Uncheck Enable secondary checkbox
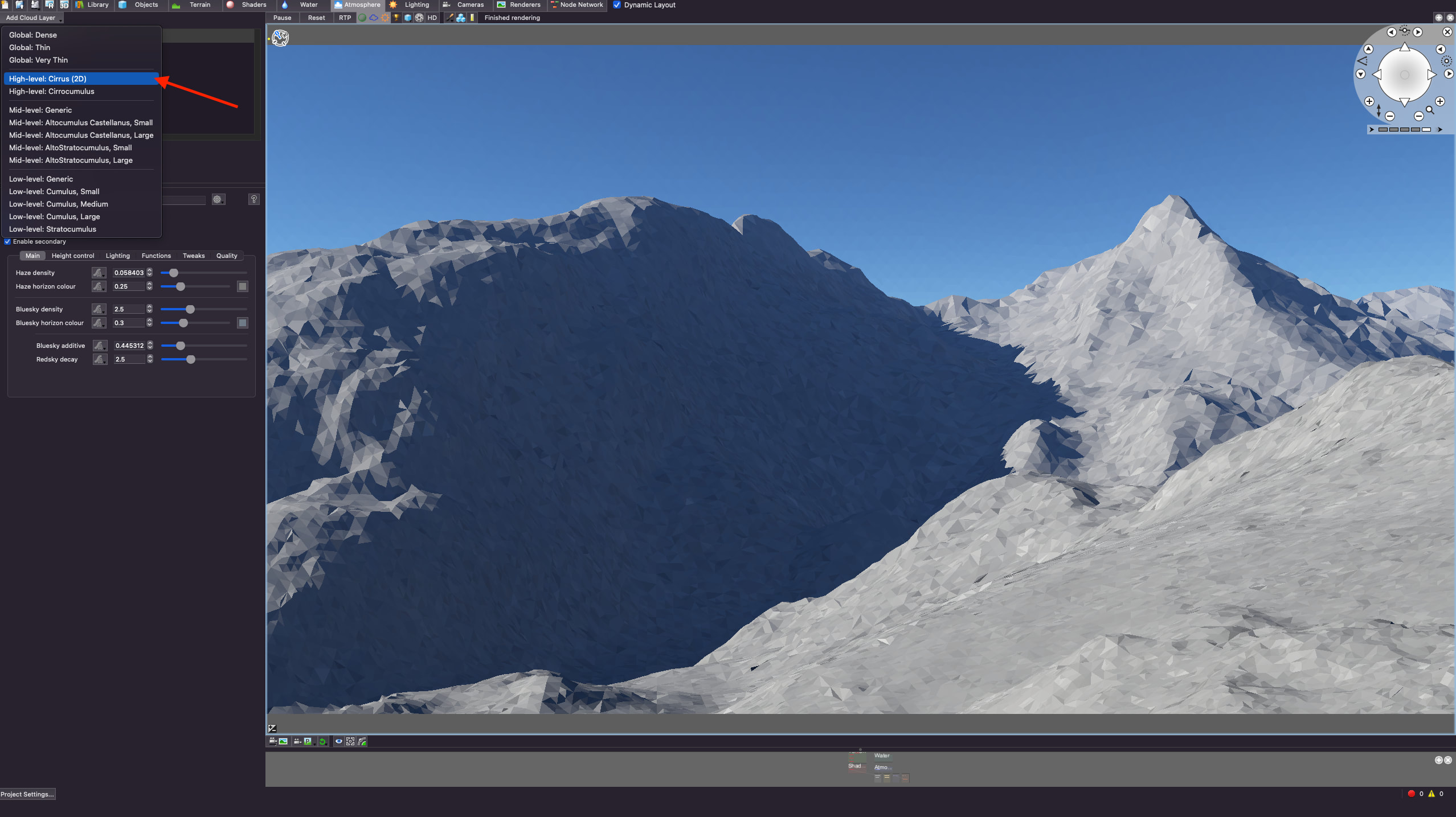Viewport: 1456px width, 817px height. (7, 241)
